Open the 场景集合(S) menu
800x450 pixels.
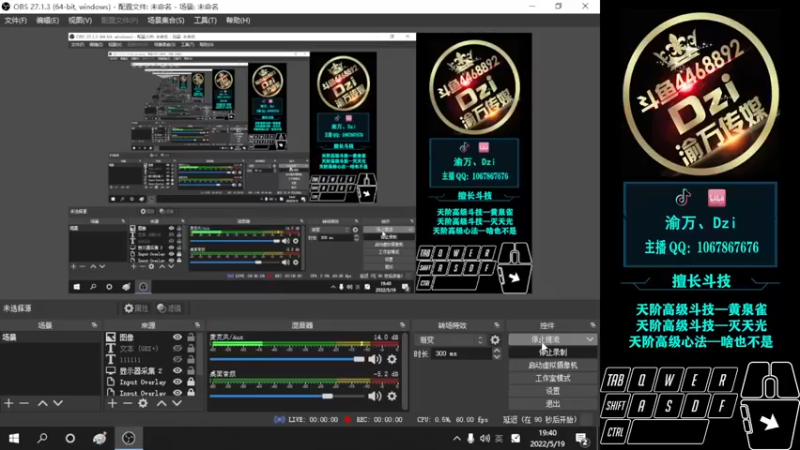coord(166,20)
